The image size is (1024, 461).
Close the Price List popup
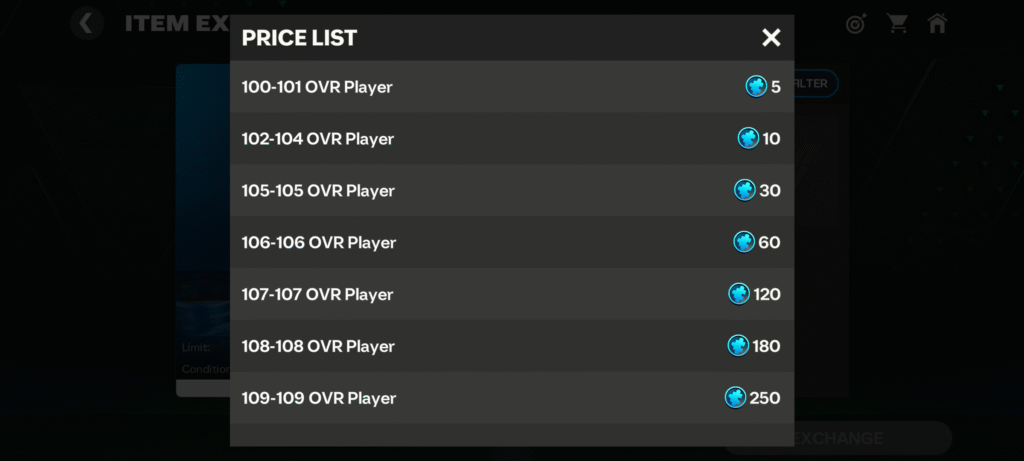(771, 38)
